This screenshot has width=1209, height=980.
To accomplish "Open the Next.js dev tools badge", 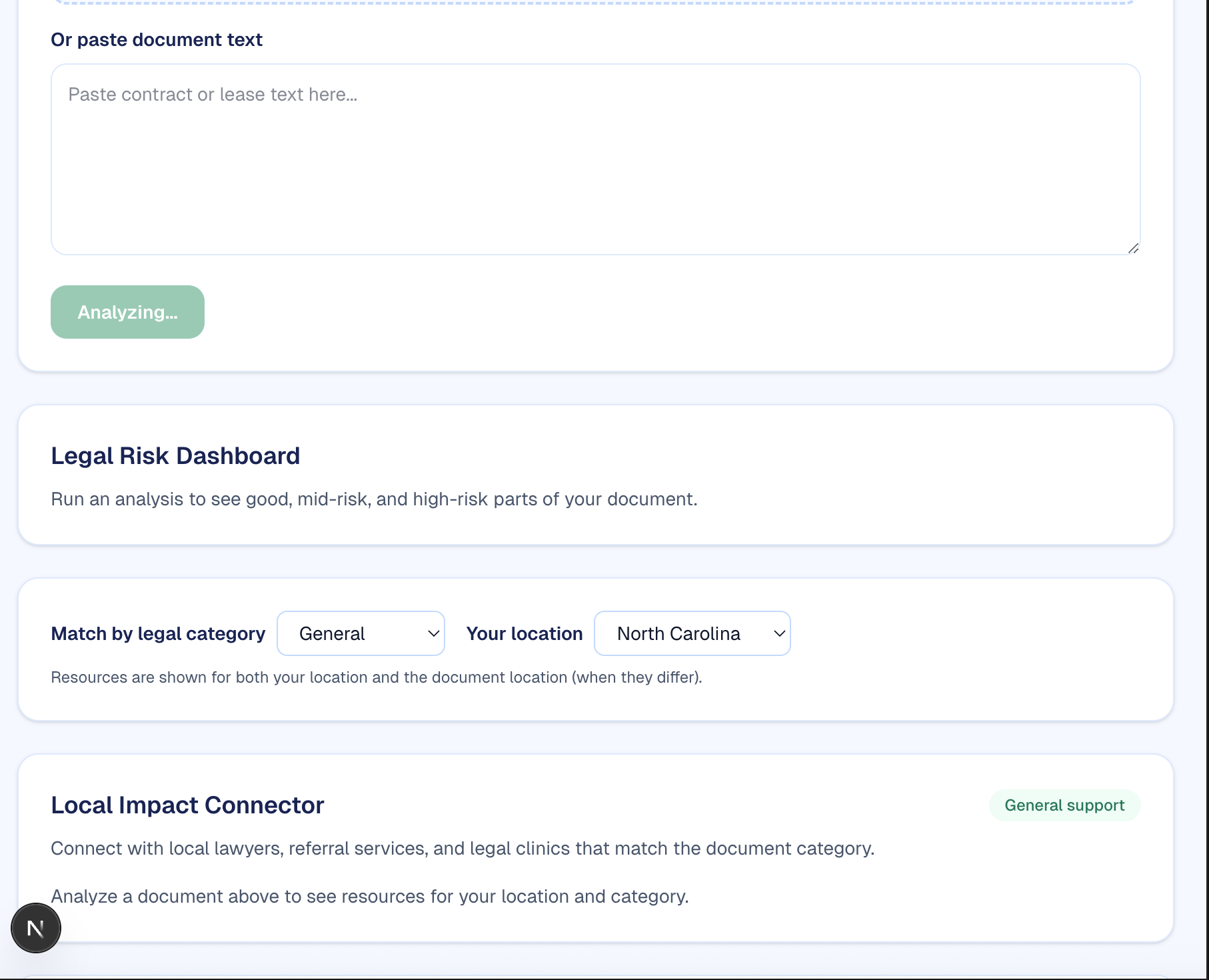I will [36, 927].
